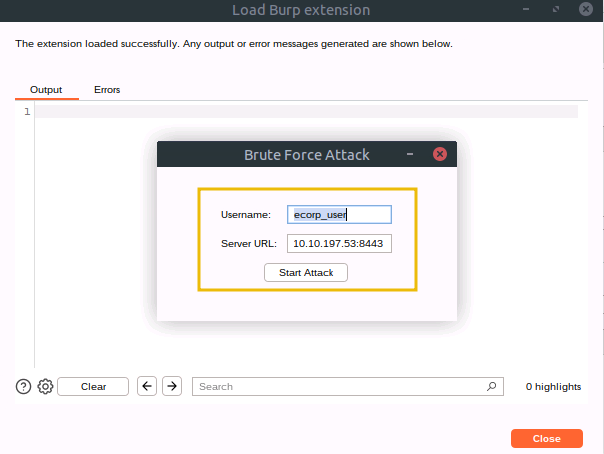The height and width of the screenshot is (454, 604).
Task: Click the 'Username:' label
Action: tap(246, 215)
